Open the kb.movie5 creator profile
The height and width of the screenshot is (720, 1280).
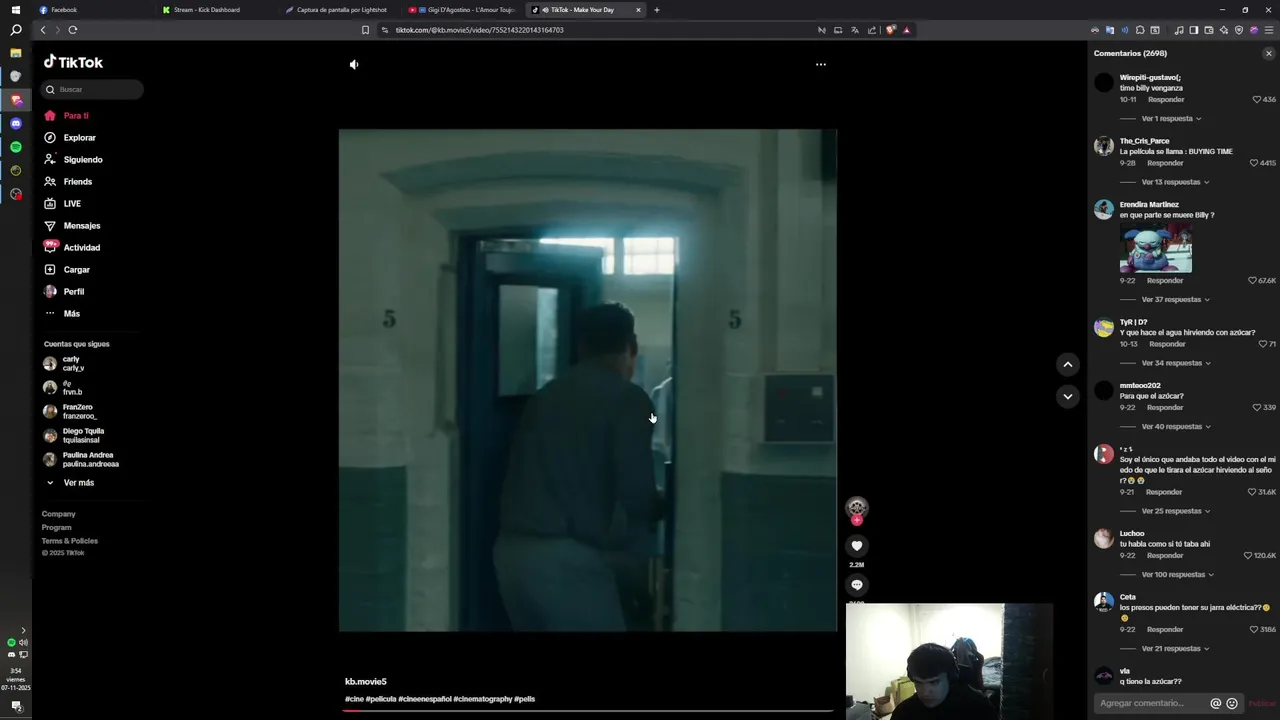pos(366,682)
